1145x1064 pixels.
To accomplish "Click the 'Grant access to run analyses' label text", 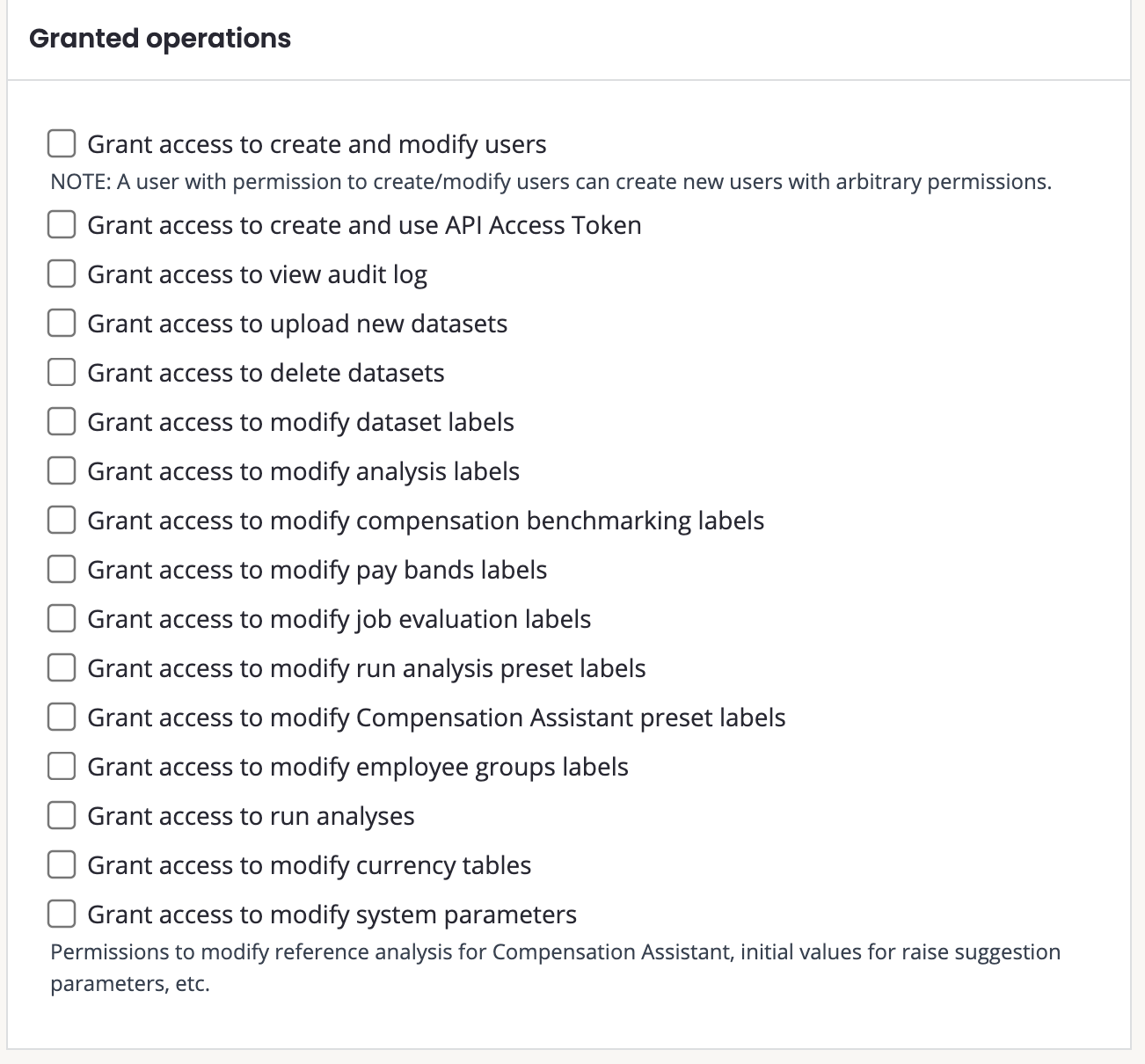I will pos(251,816).
